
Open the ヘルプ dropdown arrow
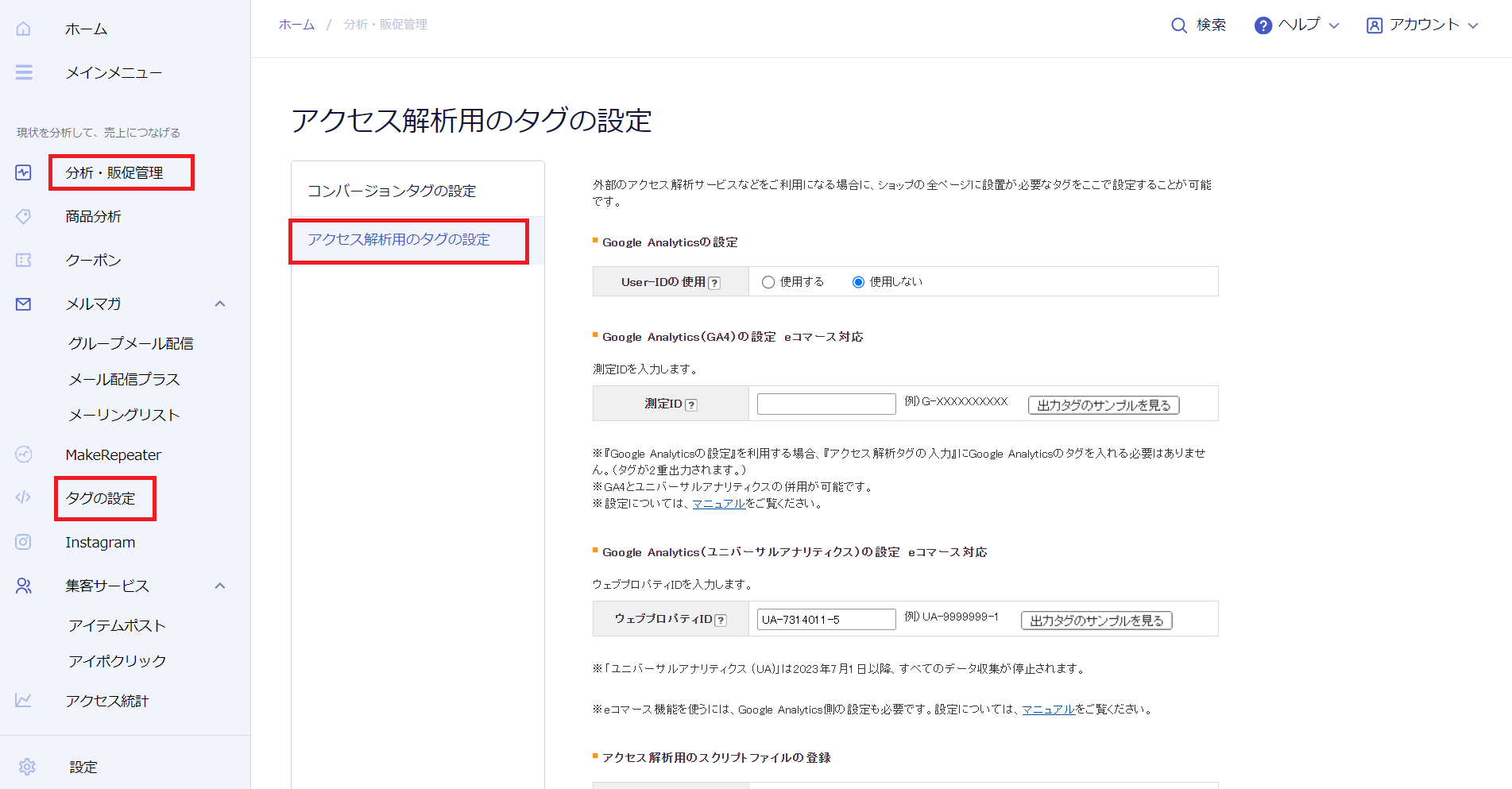coord(1334,25)
